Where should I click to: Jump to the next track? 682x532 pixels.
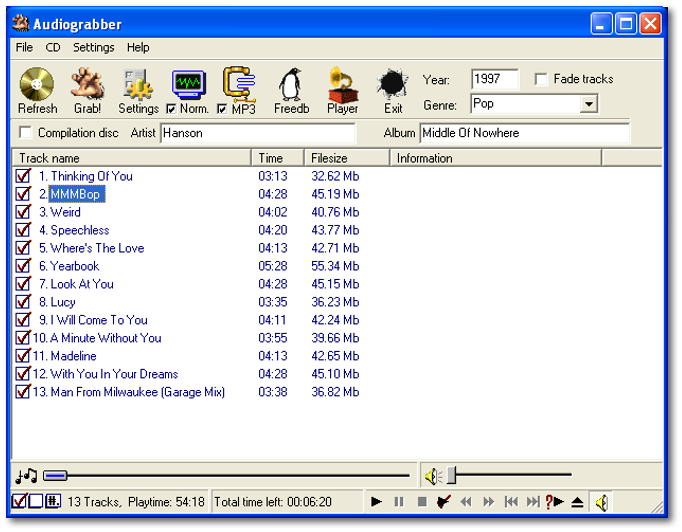(x=533, y=502)
